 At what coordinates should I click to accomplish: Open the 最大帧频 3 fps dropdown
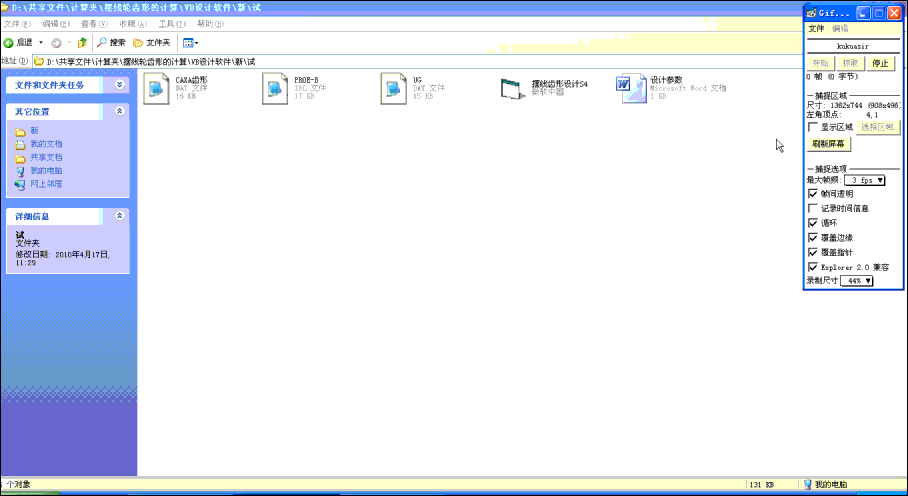coord(864,180)
